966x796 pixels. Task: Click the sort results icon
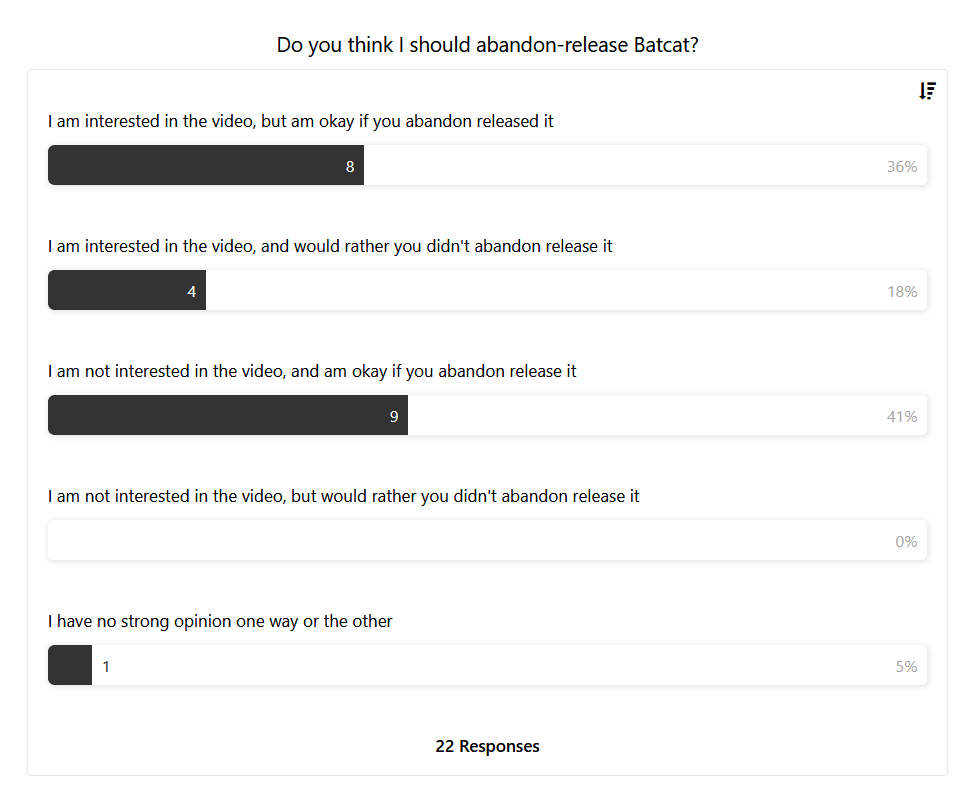[x=927, y=91]
